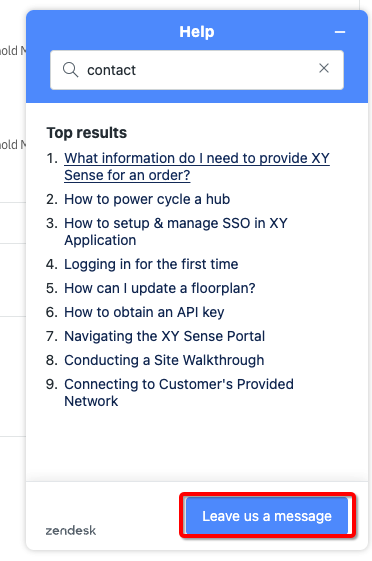Click the 'Top results' heading
Viewport: 372px width, 561px height.
coord(87,133)
